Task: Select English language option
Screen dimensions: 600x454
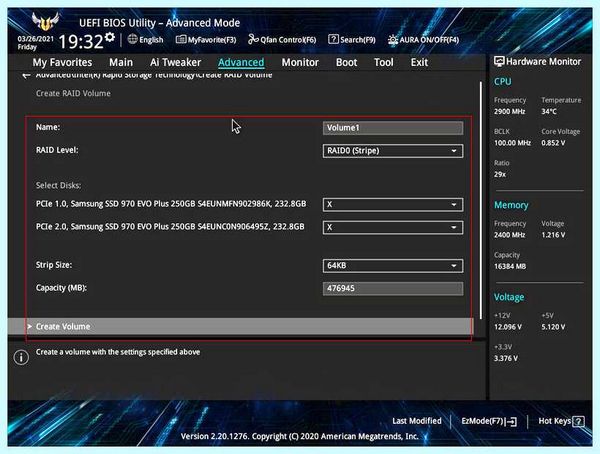Action: pyautogui.click(x=151, y=39)
